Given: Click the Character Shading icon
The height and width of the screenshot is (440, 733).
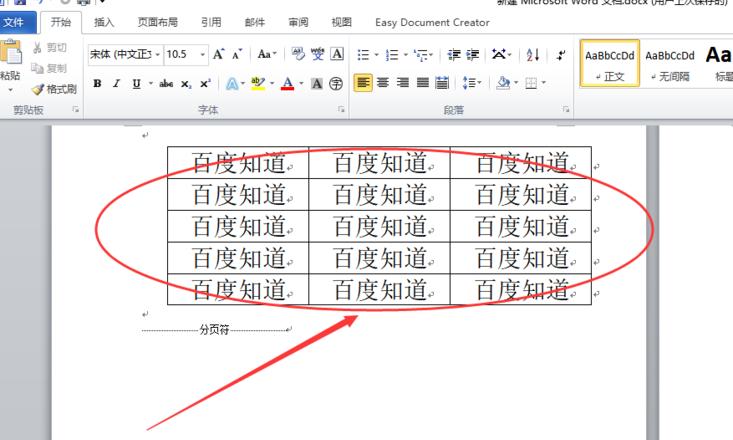Looking at the screenshot, I should pos(317,84).
